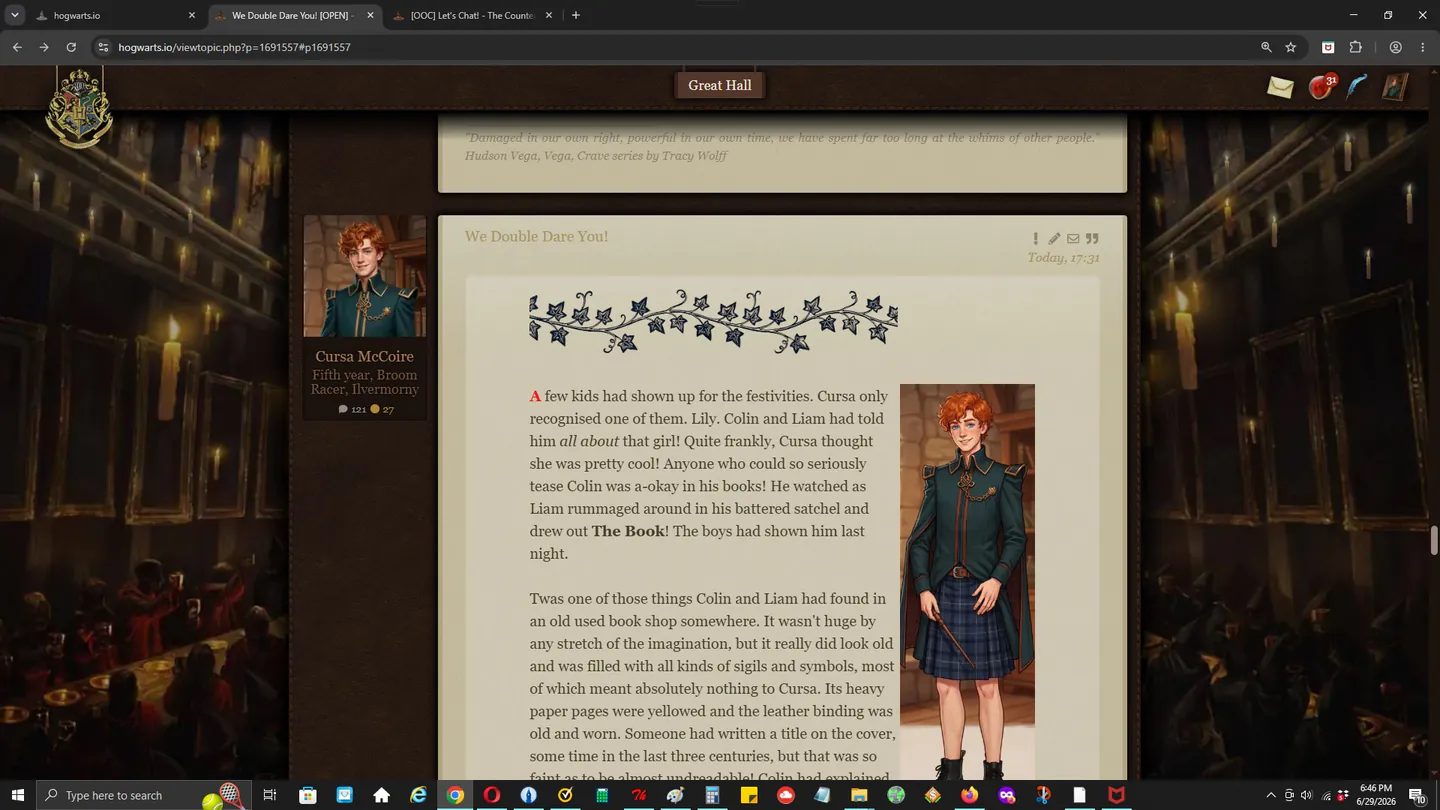
Task: Edit the post with the pencil icon
Action: (1054, 239)
